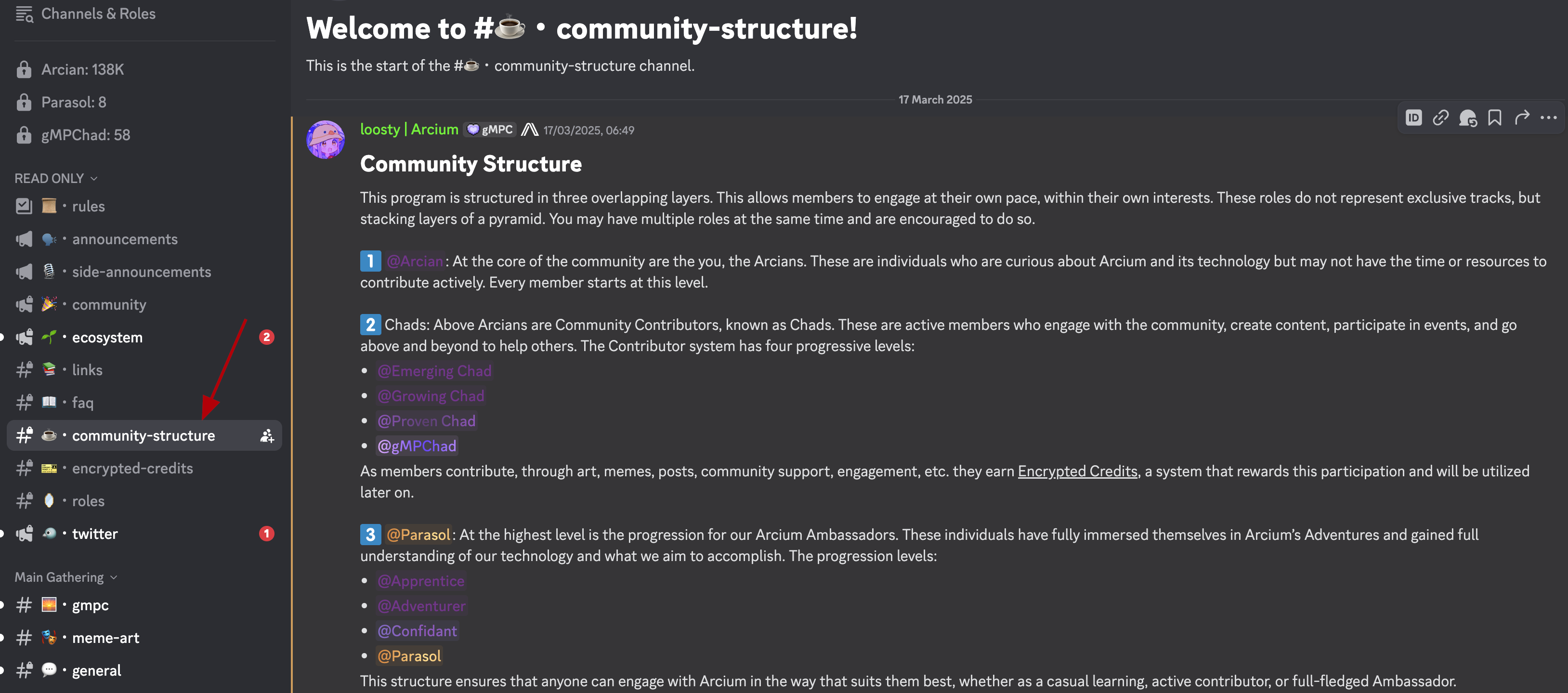Go to the roles channel
This screenshot has height=693, width=1568.
pyautogui.click(x=88, y=501)
